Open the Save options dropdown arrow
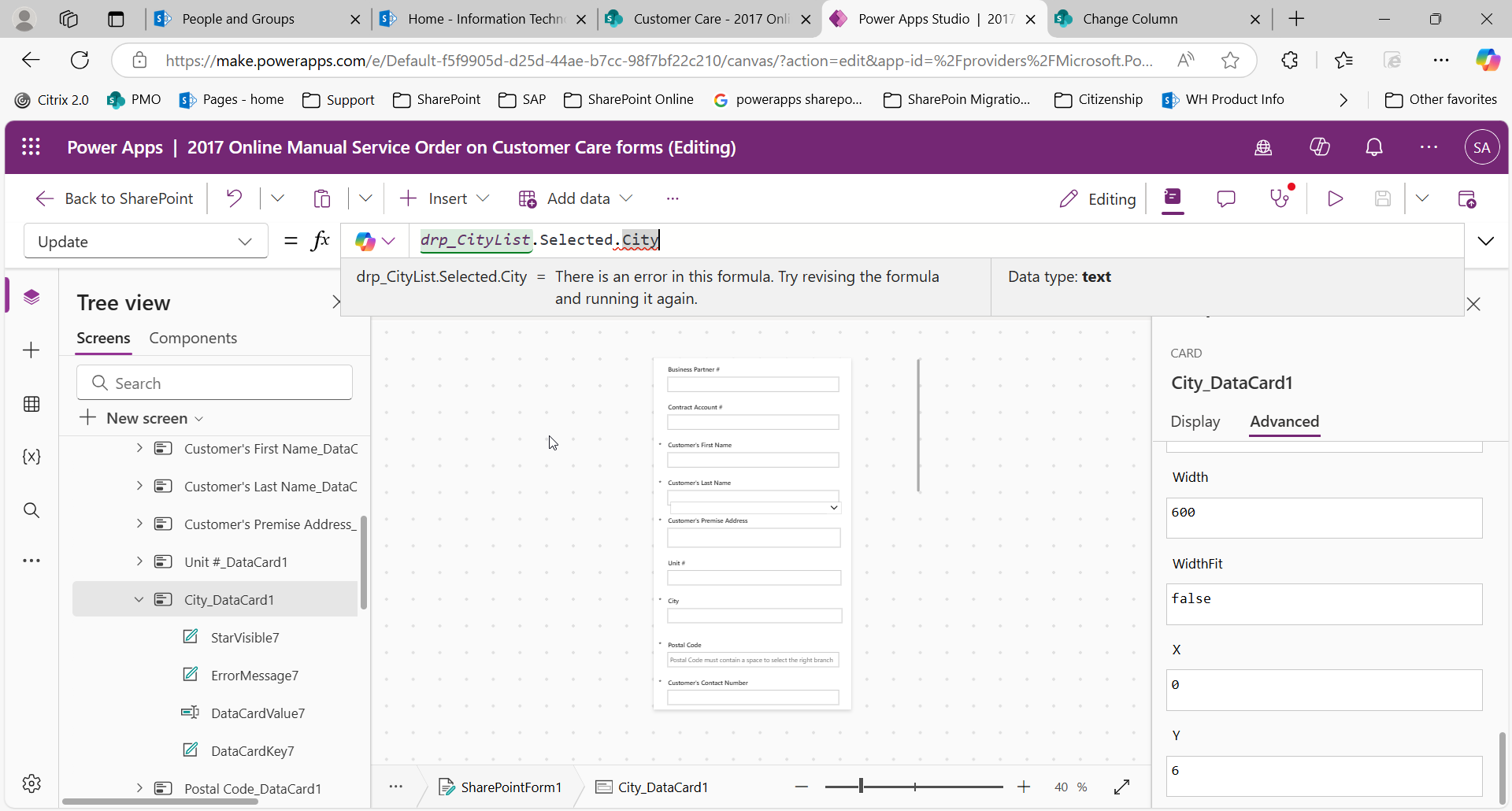 1422,198
